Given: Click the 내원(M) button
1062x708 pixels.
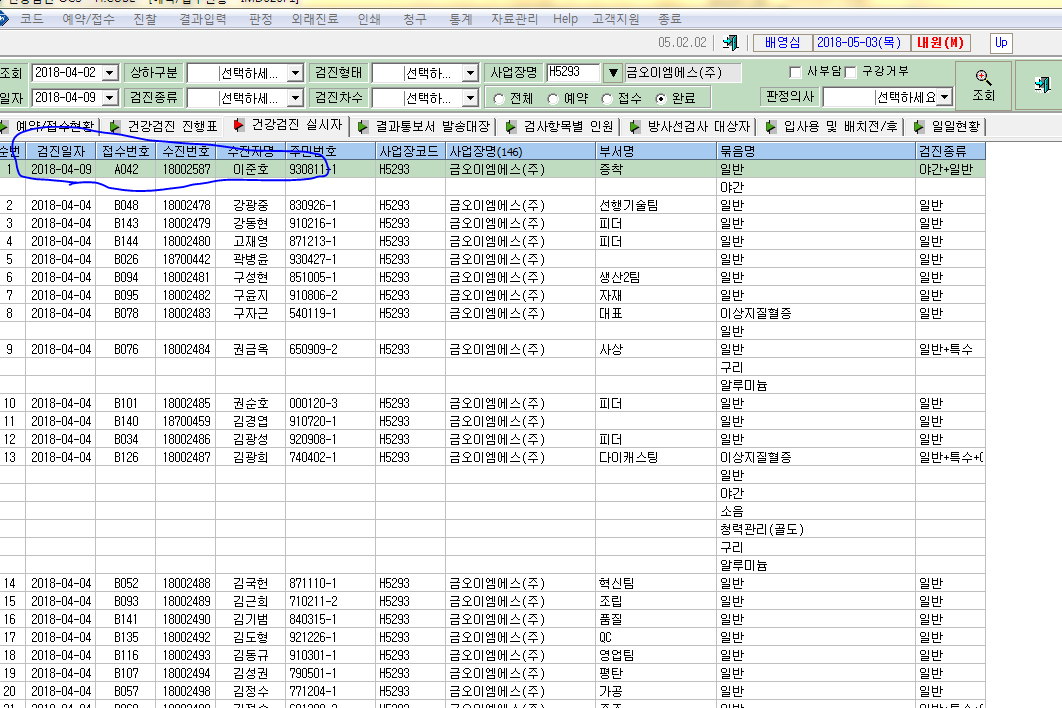Looking at the screenshot, I should coord(940,43).
